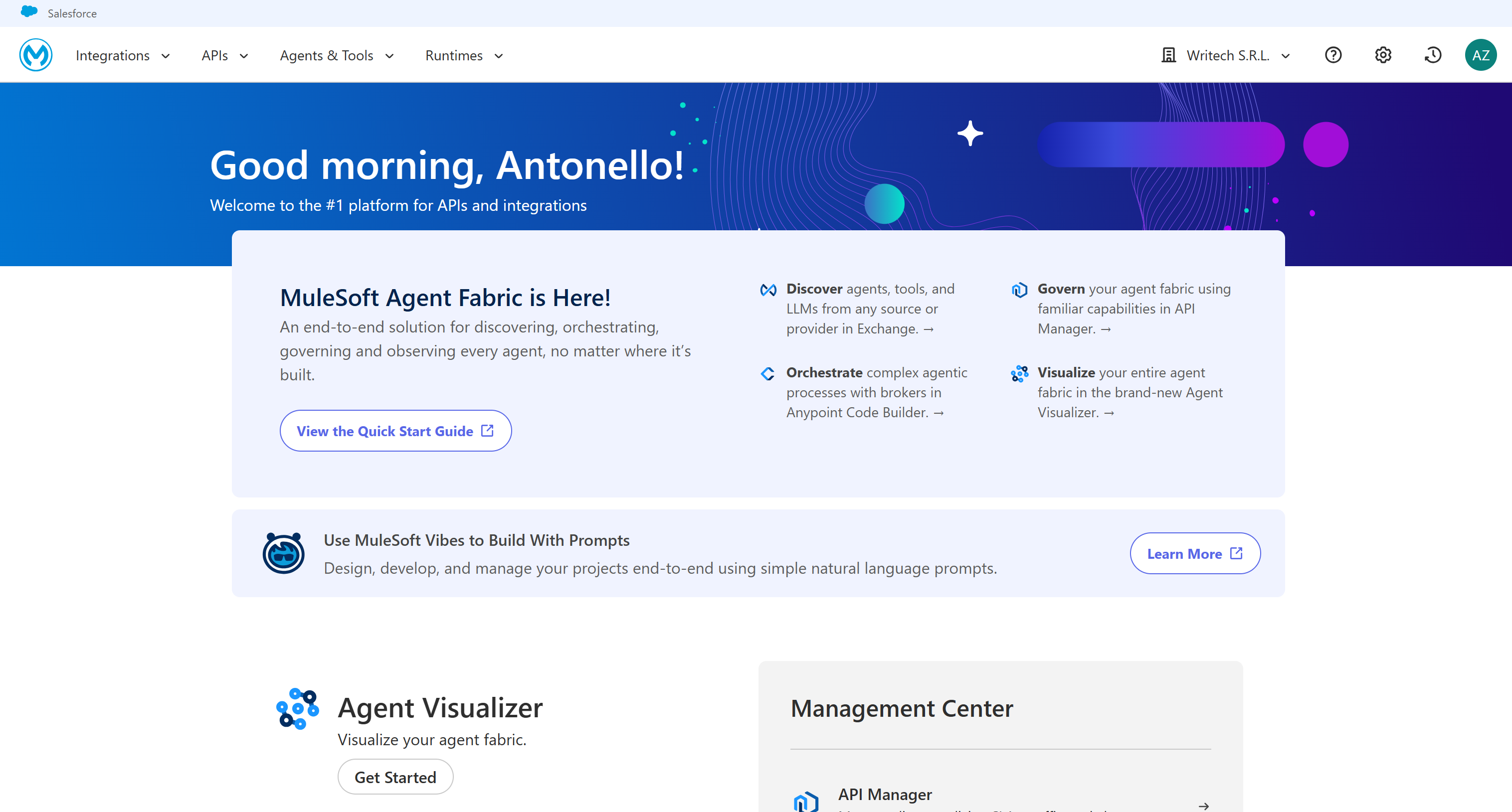Image resolution: width=1512 pixels, height=812 pixels.
Task: Click the Salesforce cloud logo
Action: 29,12
